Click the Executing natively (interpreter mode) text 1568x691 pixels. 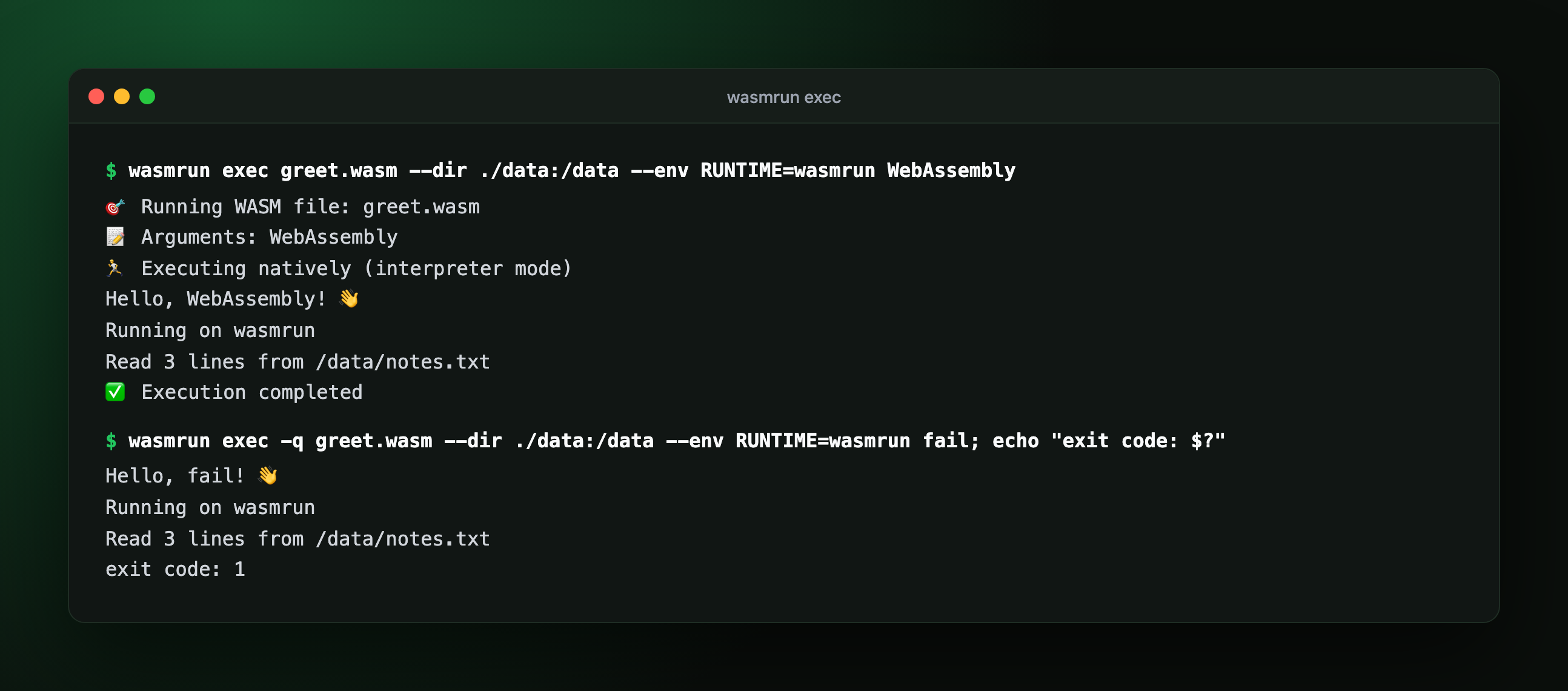tap(357, 269)
